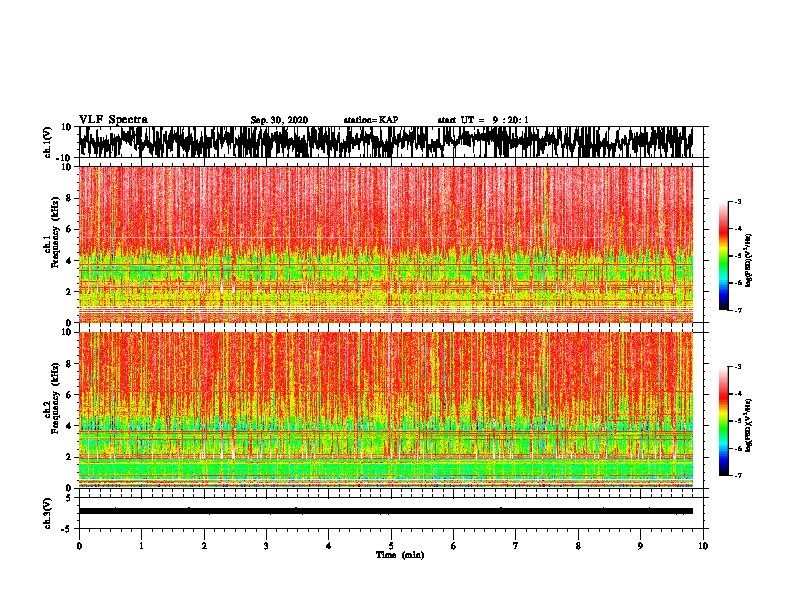This screenshot has width=792, height=612.
Task: Click the "ch.3(V)" y-axis label
Action: [x=48, y=513]
